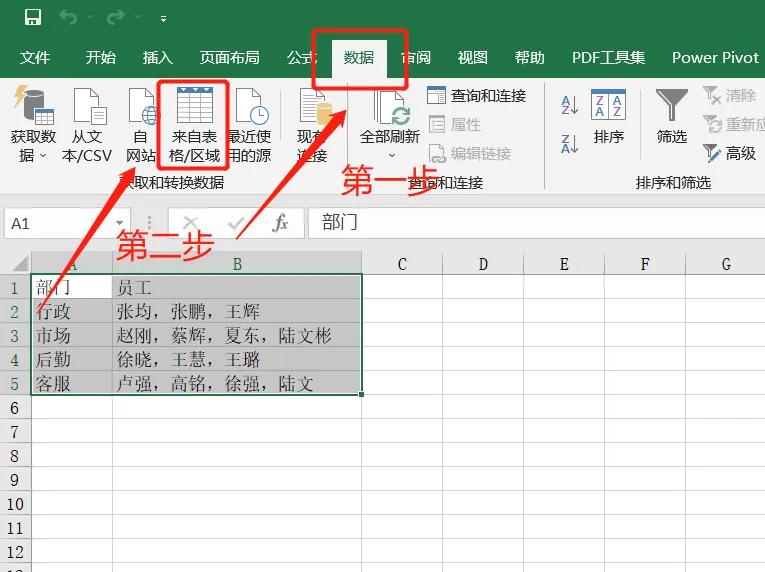Toggle the 筛选 filter funnel
Viewport: 765px width, 572px height.
point(671,104)
